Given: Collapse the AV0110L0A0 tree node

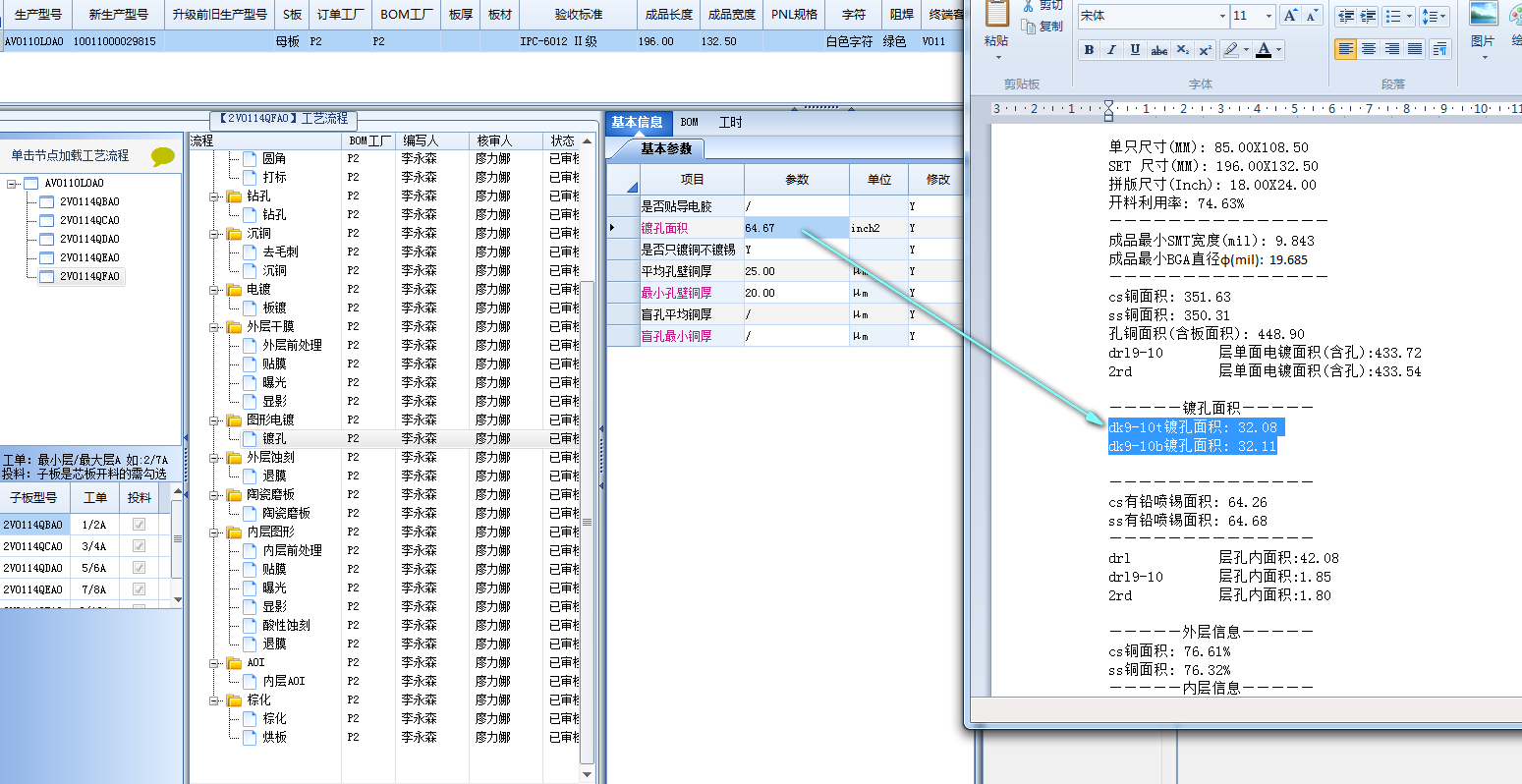Looking at the screenshot, I should pyautogui.click(x=12, y=184).
